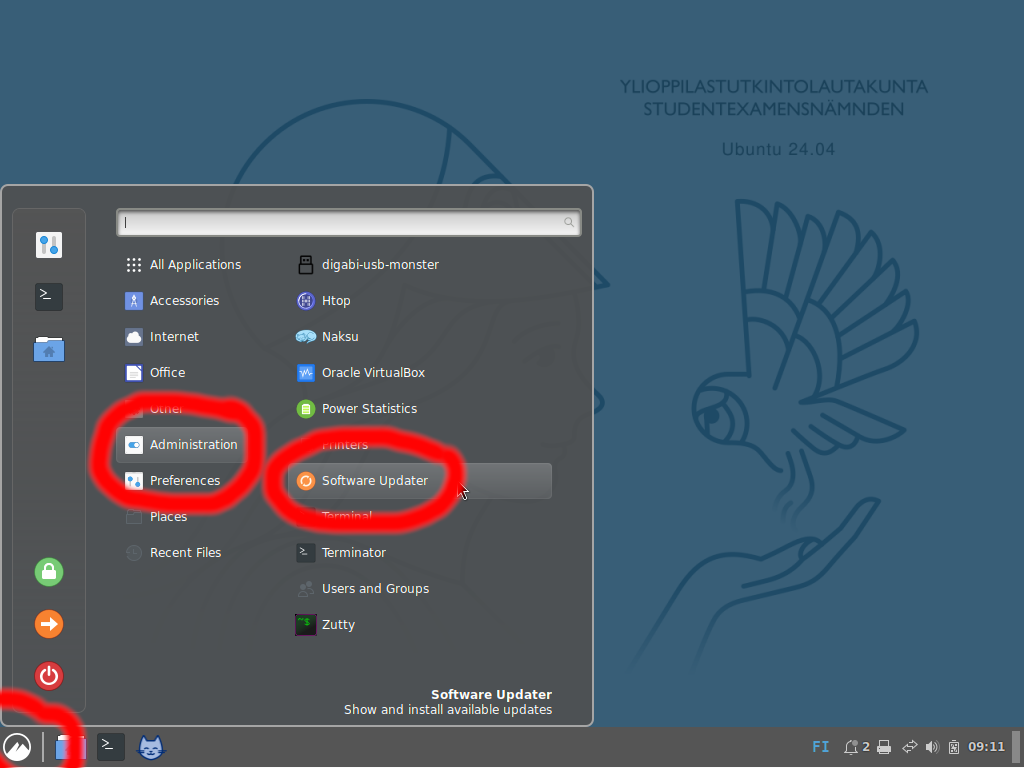Launch the Zutty terminal

337,625
